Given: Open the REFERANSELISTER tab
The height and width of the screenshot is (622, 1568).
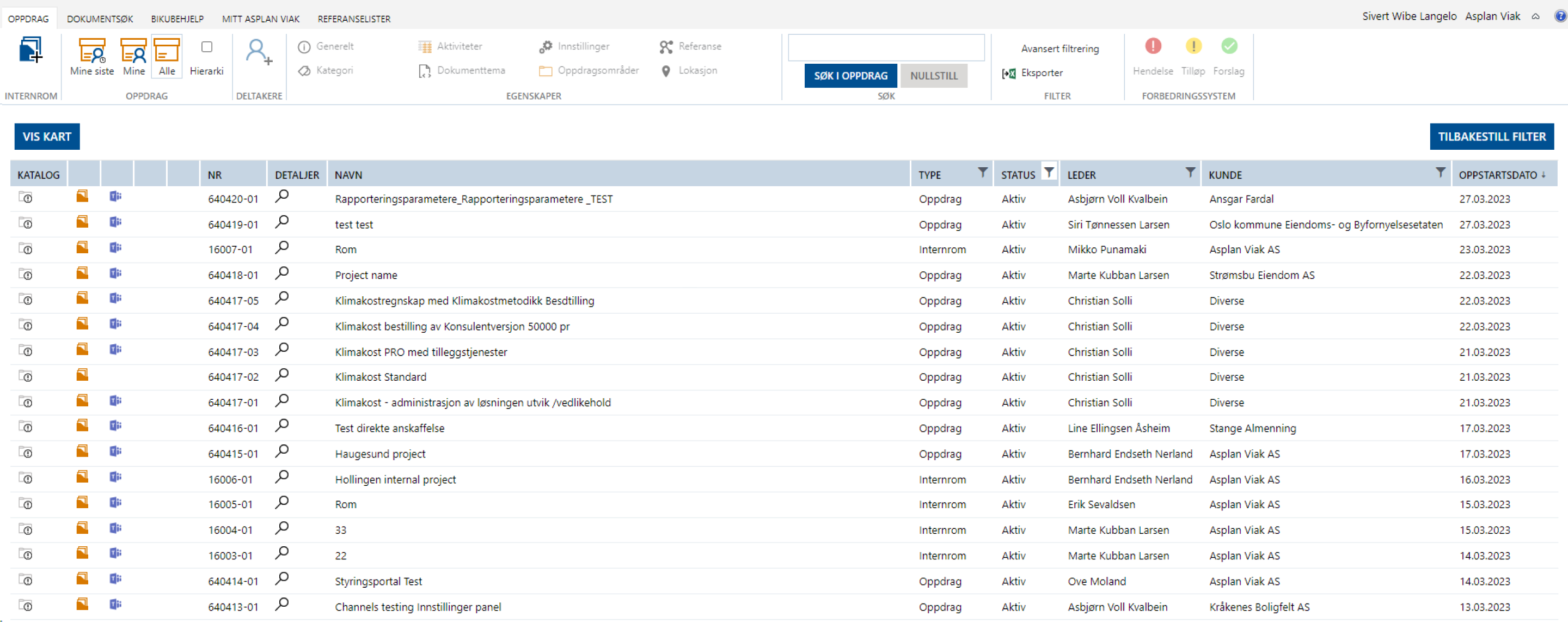Looking at the screenshot, I should tap(354, 19).
